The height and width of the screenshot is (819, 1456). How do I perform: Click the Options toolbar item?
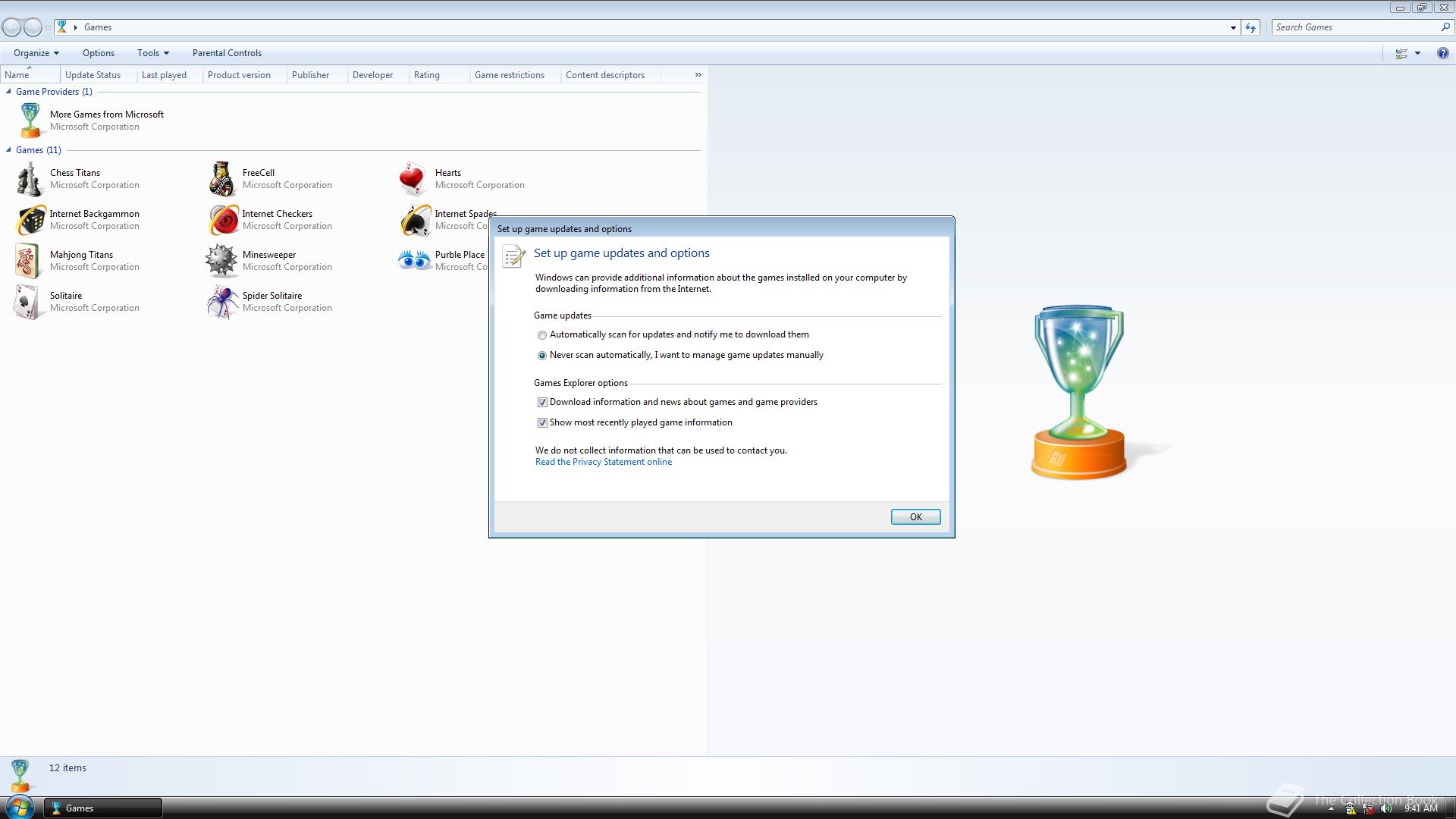tap(99, 53)
